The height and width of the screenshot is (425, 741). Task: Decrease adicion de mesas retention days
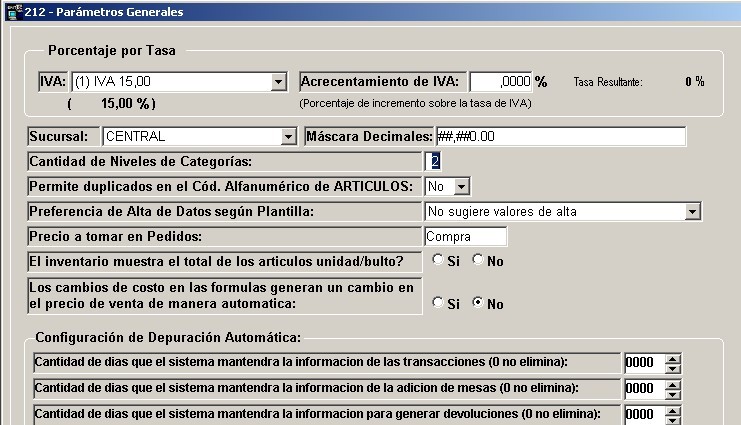point(672,394)
